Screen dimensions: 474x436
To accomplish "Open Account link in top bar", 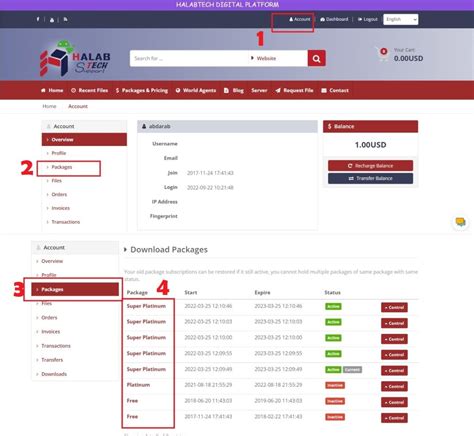I will [x=300, y=19].
